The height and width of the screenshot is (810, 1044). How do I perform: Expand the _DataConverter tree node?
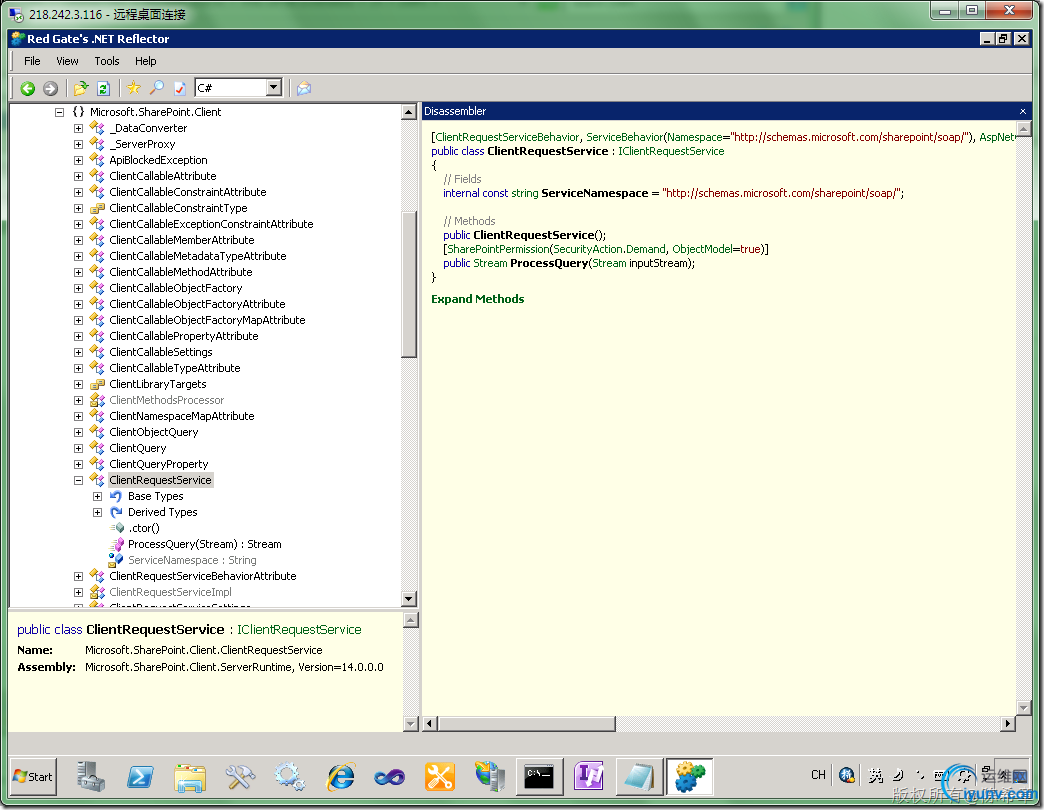[78, 128]
